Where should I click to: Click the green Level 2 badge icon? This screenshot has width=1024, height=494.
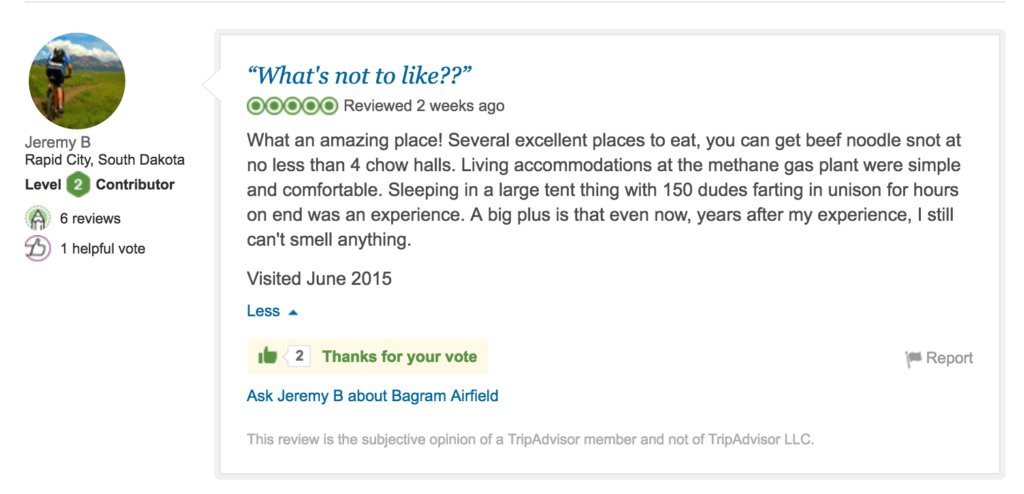click(78, 185)
